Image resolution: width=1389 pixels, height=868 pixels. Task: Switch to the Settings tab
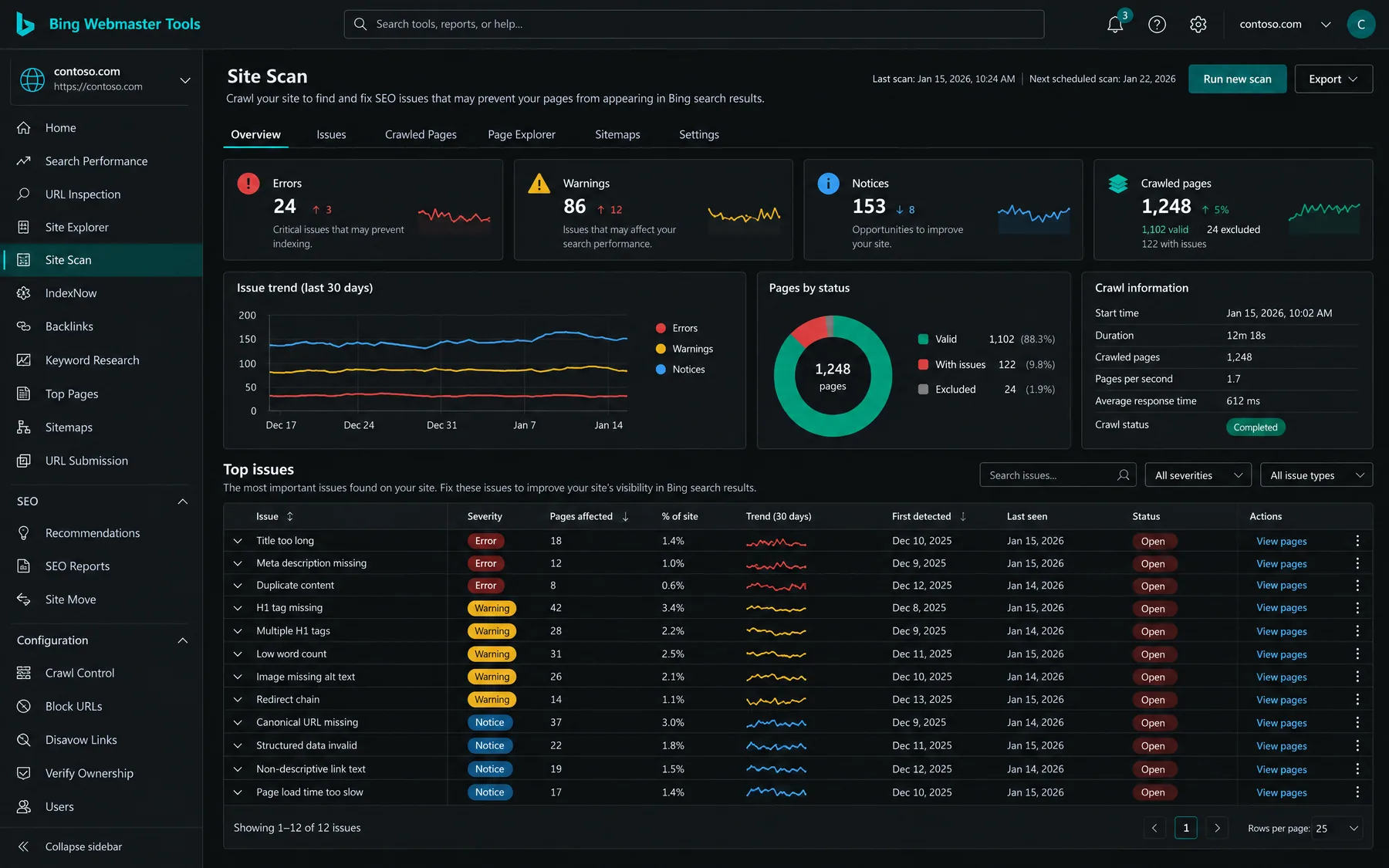(x=698, y=134)
